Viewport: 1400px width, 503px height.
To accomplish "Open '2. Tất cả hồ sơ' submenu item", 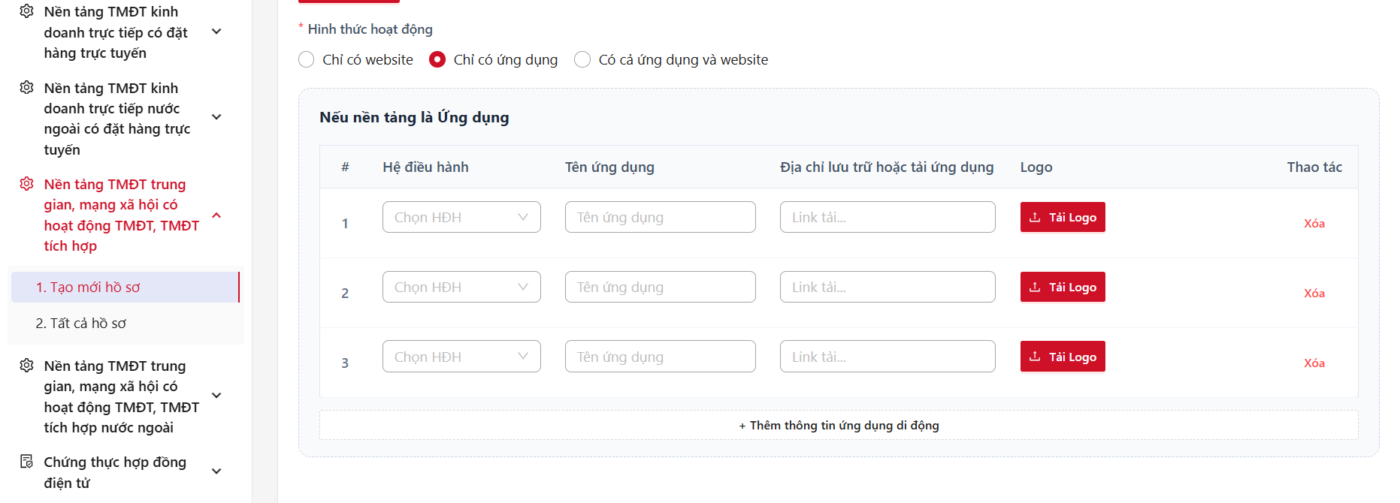I will point(125,323).
